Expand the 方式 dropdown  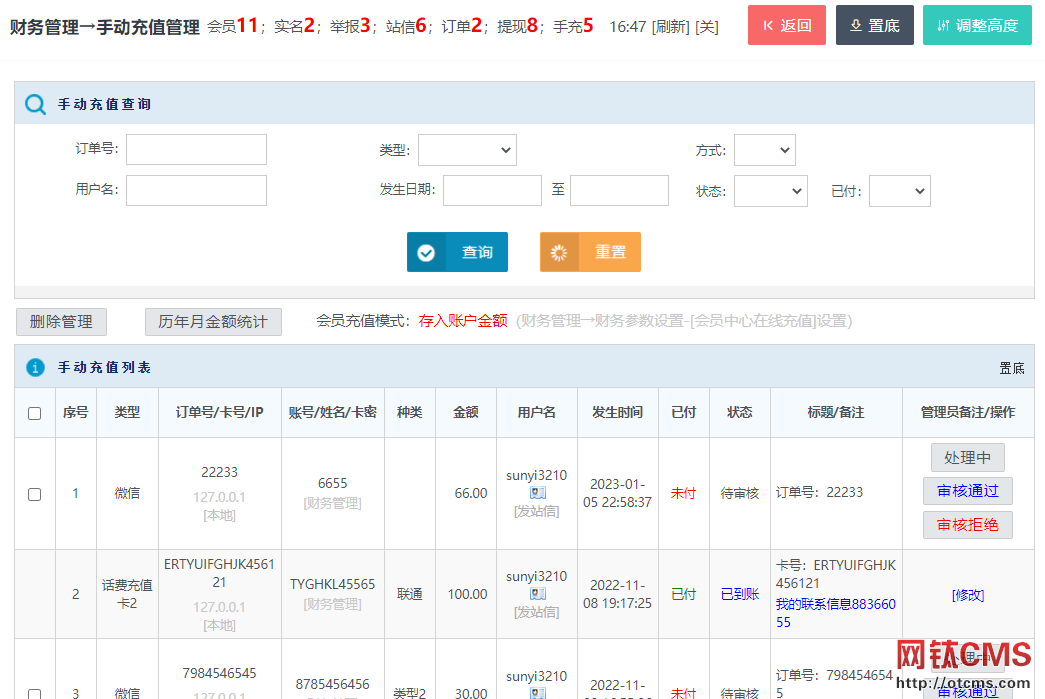tap(764, 150)
